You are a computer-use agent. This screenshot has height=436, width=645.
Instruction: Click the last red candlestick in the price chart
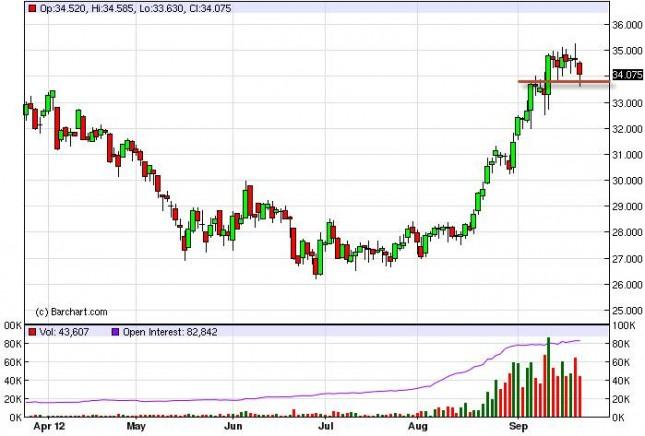click(x=580, y=69)
